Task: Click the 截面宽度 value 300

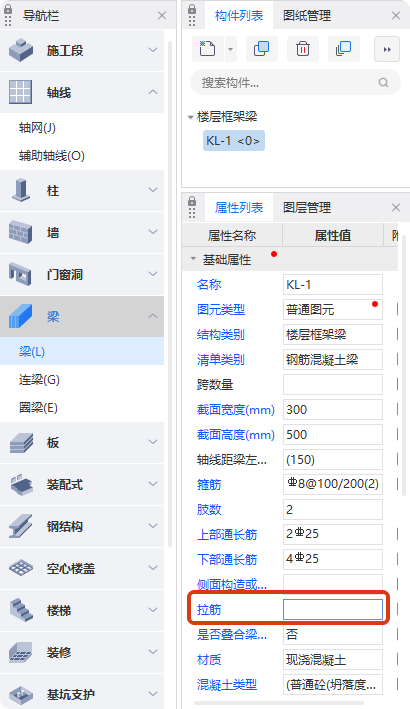Action: point(333,410)
